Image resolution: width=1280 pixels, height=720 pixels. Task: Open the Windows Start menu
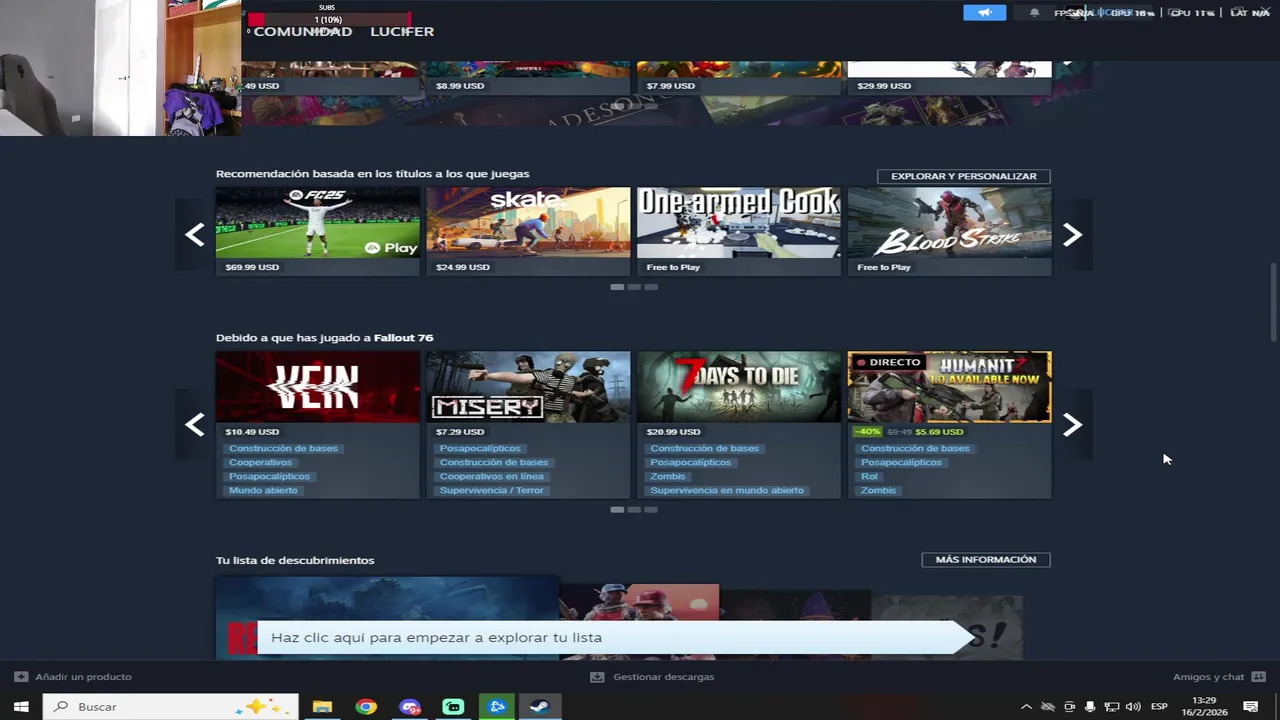point(21,707)
